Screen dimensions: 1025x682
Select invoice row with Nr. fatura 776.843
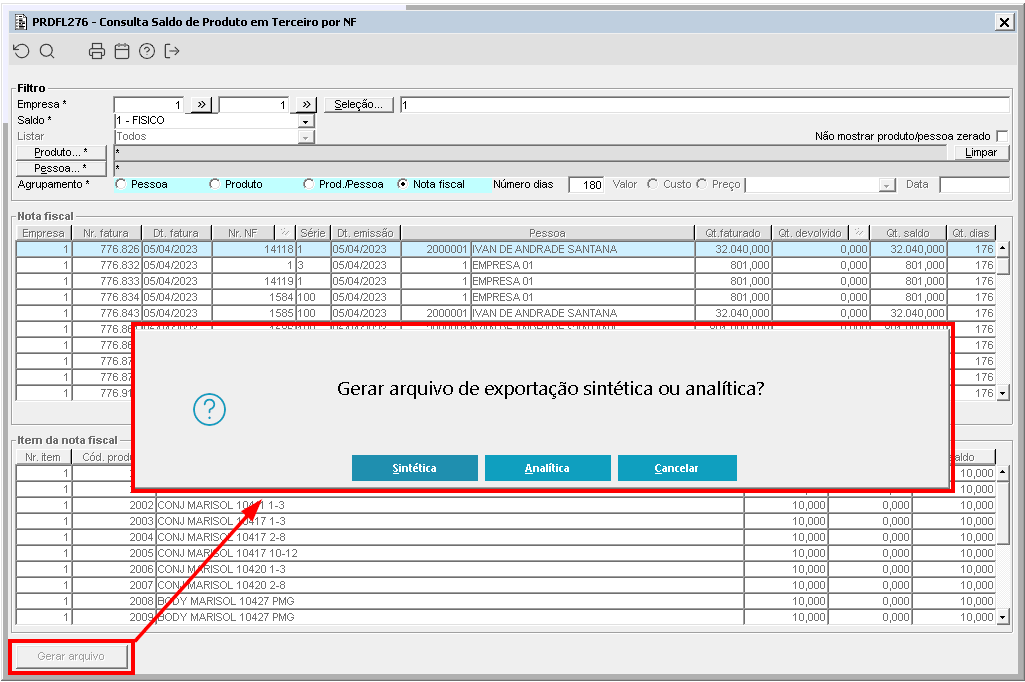[x=505, y=313]
